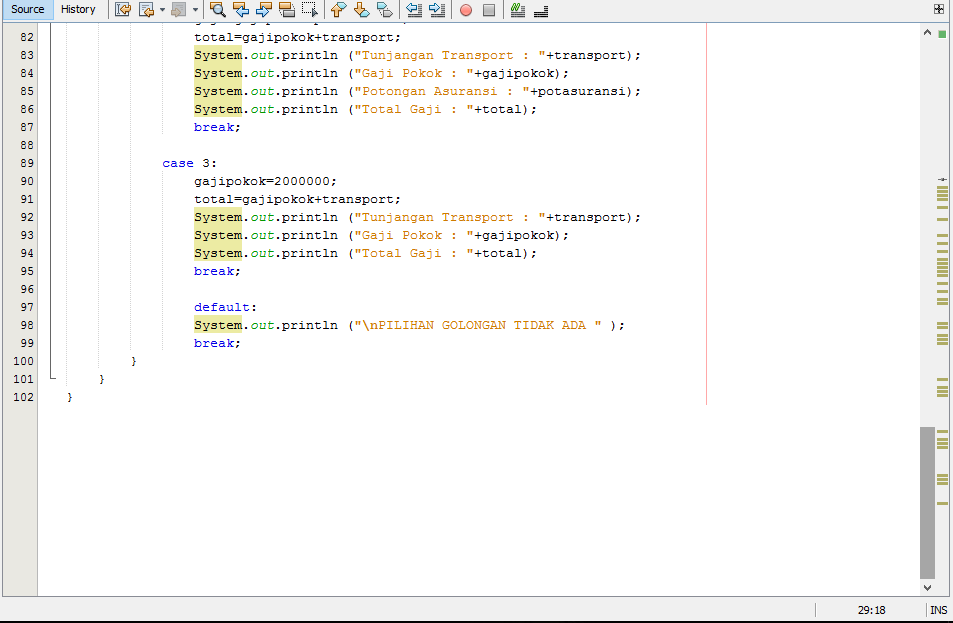This screenshot has height=623, width=953.
Task: Click the 'break;' statement on line 99
Action: (217, 343)
